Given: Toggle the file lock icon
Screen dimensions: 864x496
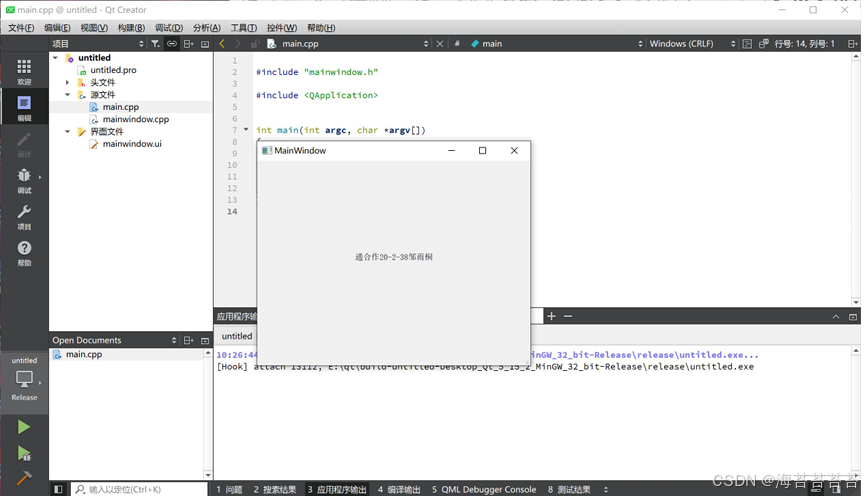Looking at the screenshot, I should (x=254, y=44).
